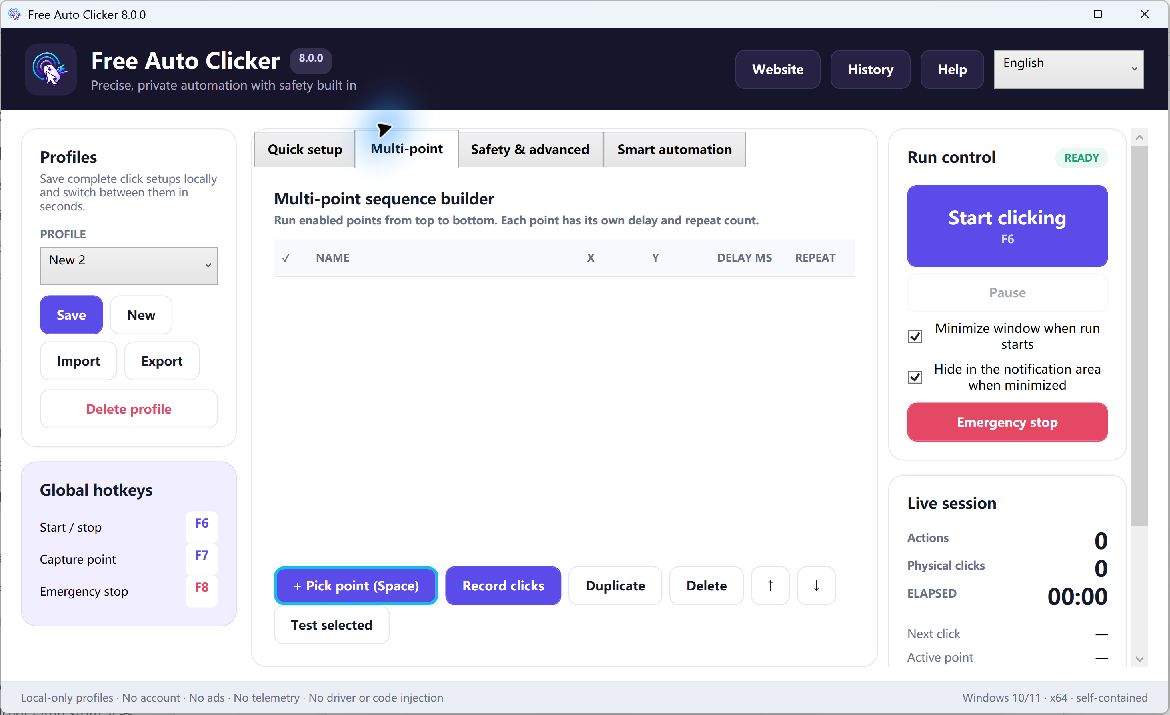Click the Delete point button
Screen dimensions: 1170x715
[707, 586]
